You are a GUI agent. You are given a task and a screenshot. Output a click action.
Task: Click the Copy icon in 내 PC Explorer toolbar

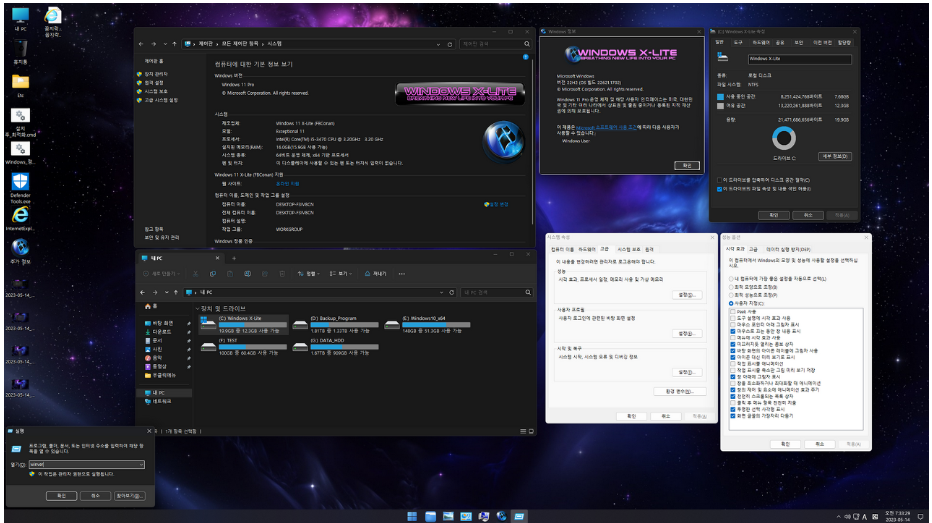(x=213, y=274)
